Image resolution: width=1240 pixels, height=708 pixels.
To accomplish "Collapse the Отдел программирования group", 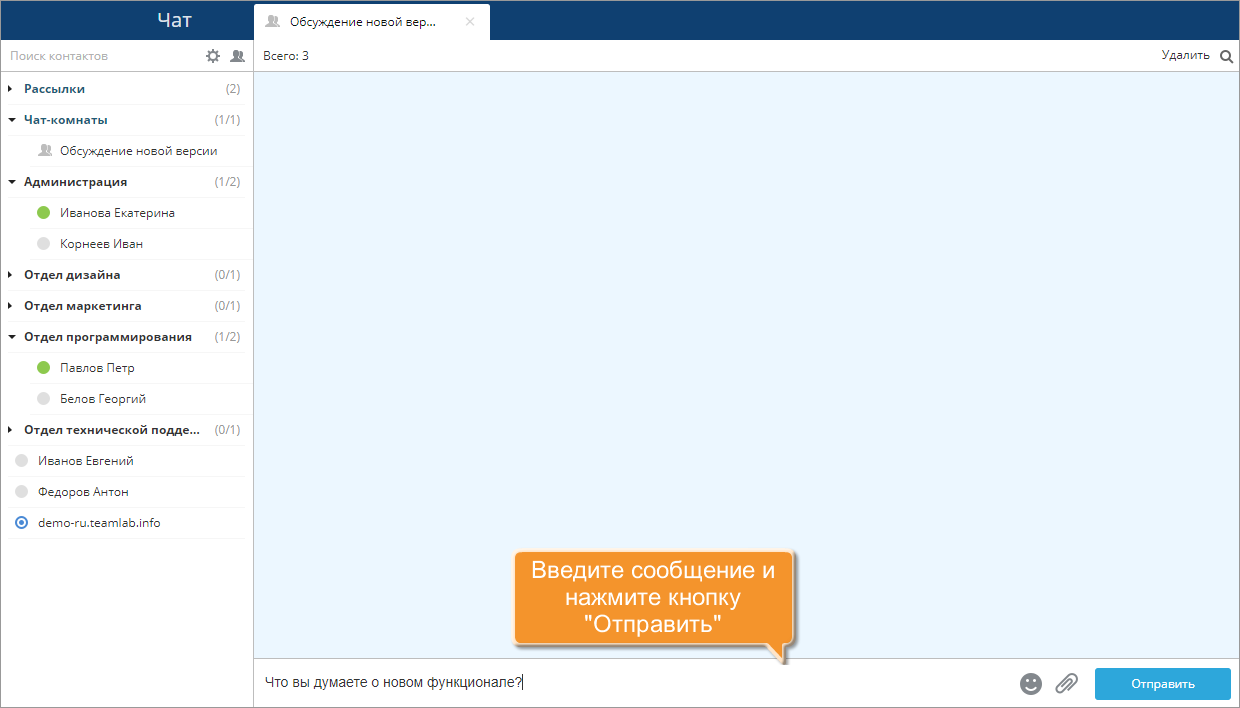I will point(11,337).
